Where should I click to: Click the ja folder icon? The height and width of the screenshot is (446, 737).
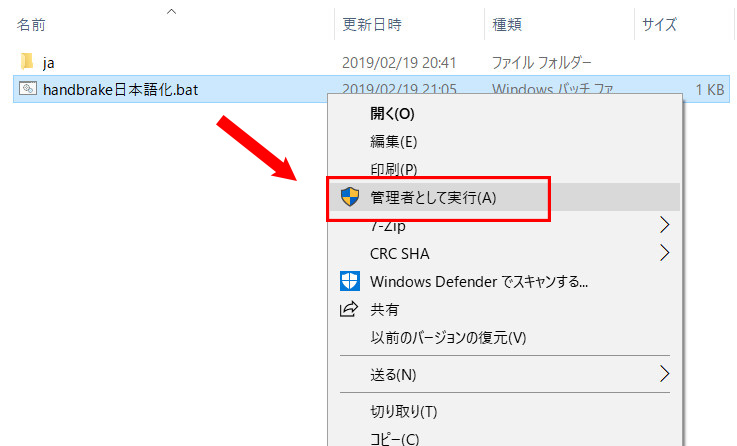[27, 61]
